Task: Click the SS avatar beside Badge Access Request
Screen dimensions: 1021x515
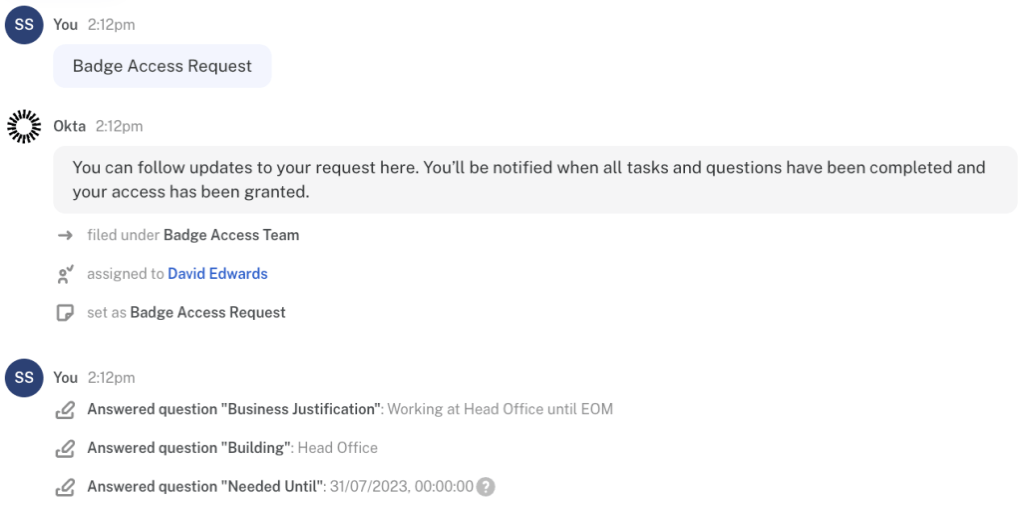Action: 24,25
